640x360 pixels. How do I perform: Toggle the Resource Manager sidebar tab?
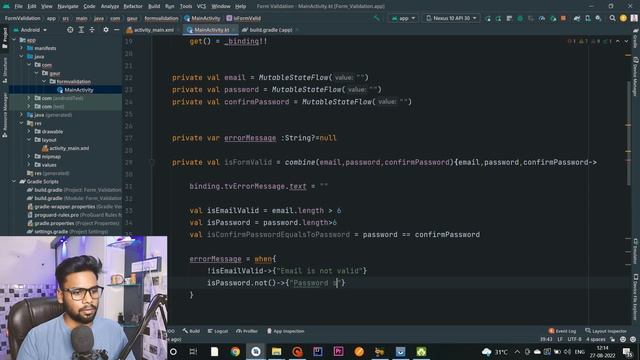click(x=4, y=115)
